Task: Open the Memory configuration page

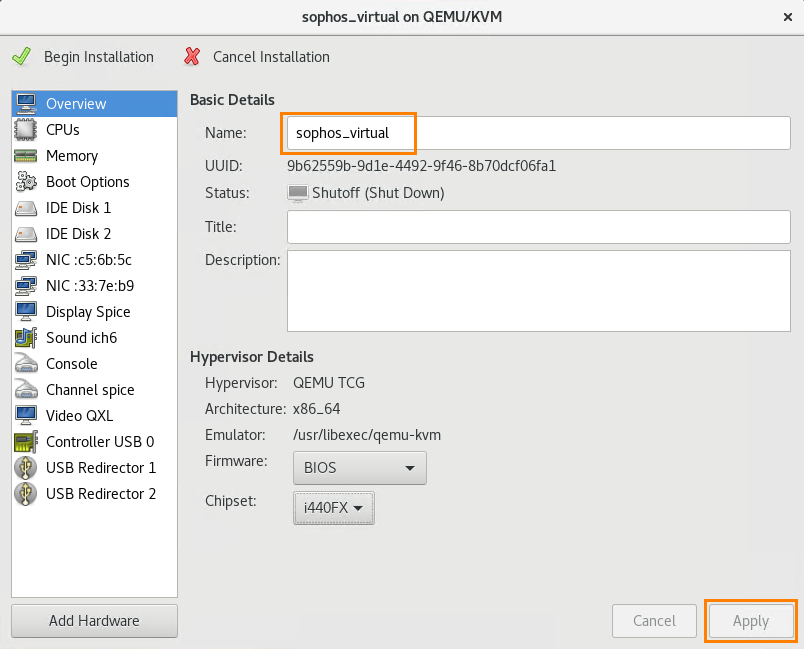Action: pos(71,156)
